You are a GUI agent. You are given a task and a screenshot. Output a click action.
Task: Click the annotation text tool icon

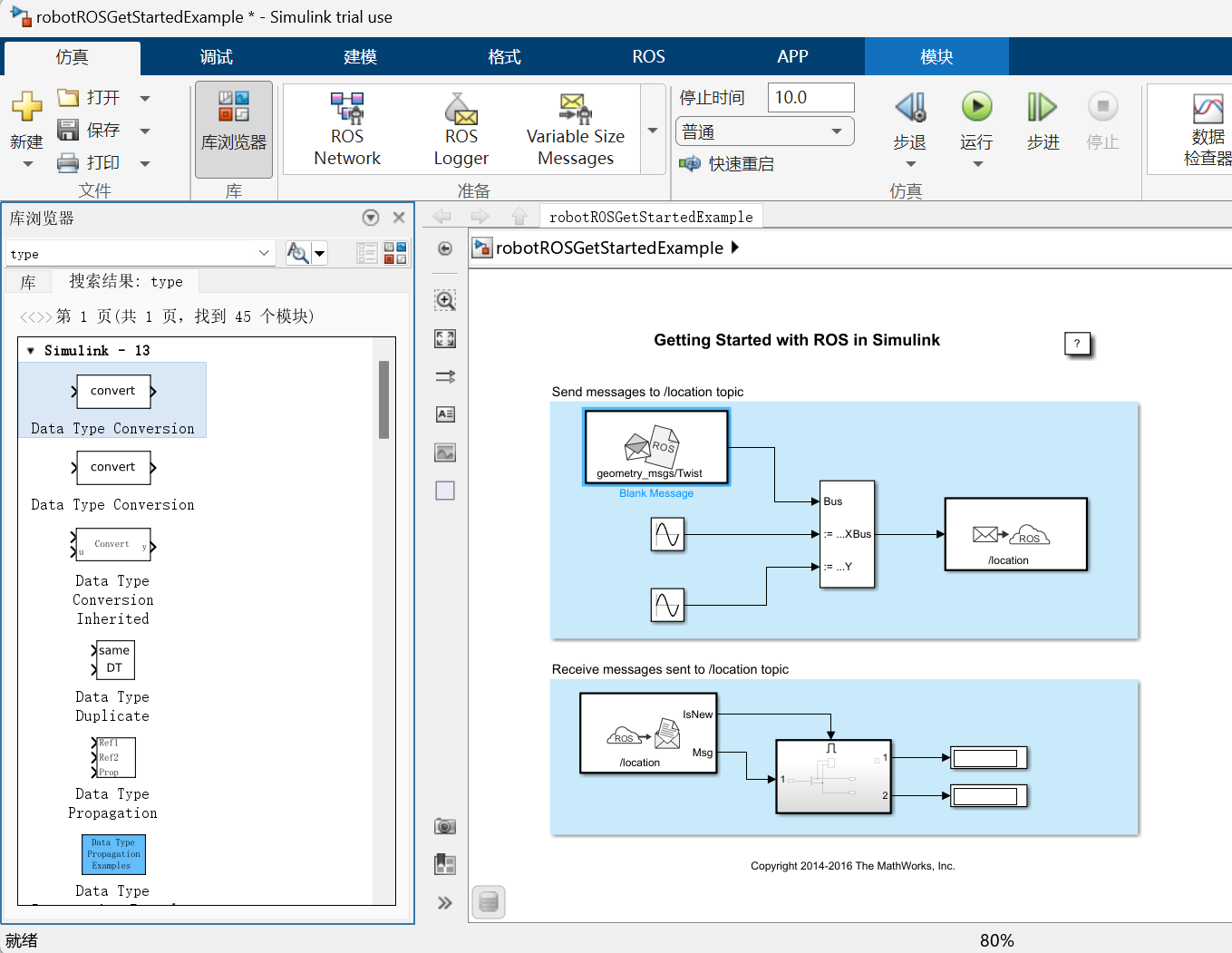click(445, 414)
